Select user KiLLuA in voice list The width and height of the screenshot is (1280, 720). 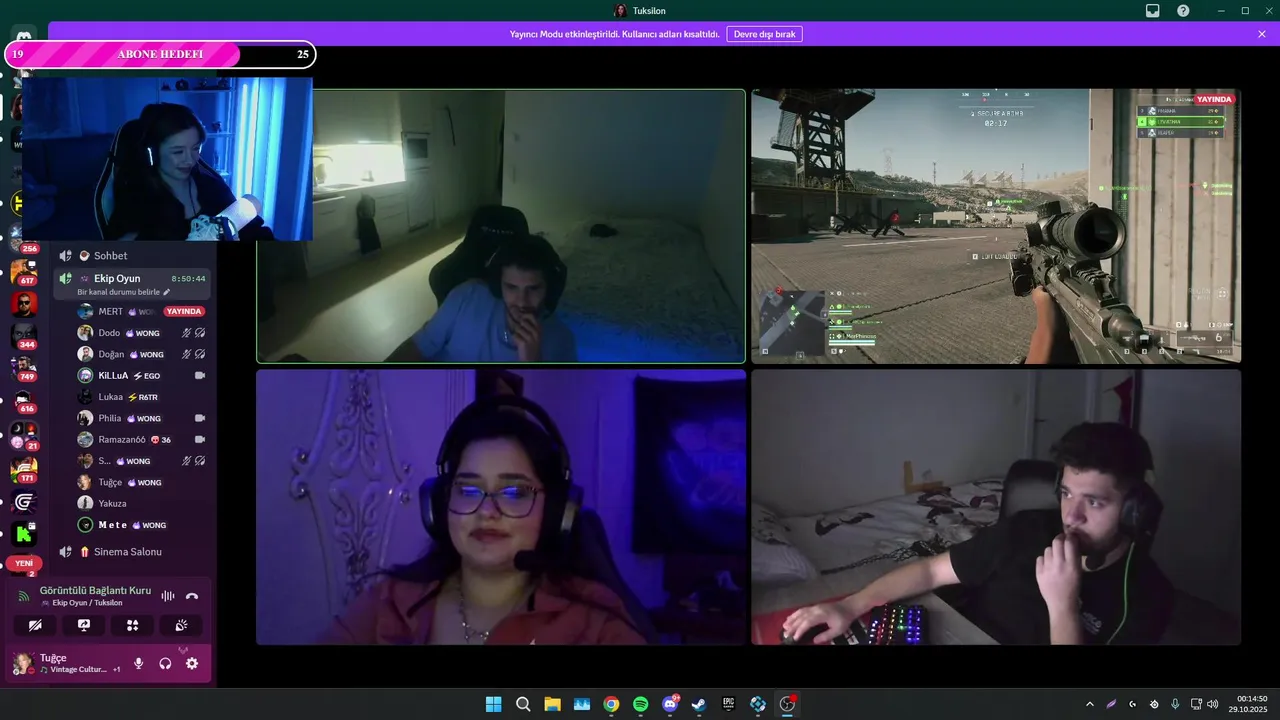click(x=141, y=375)
